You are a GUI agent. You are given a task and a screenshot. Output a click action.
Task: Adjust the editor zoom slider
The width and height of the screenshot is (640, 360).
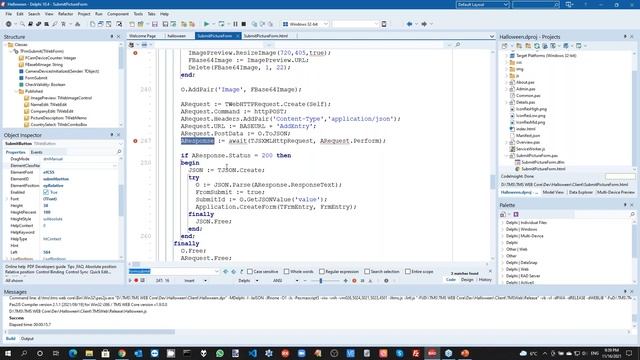[321, 281]
